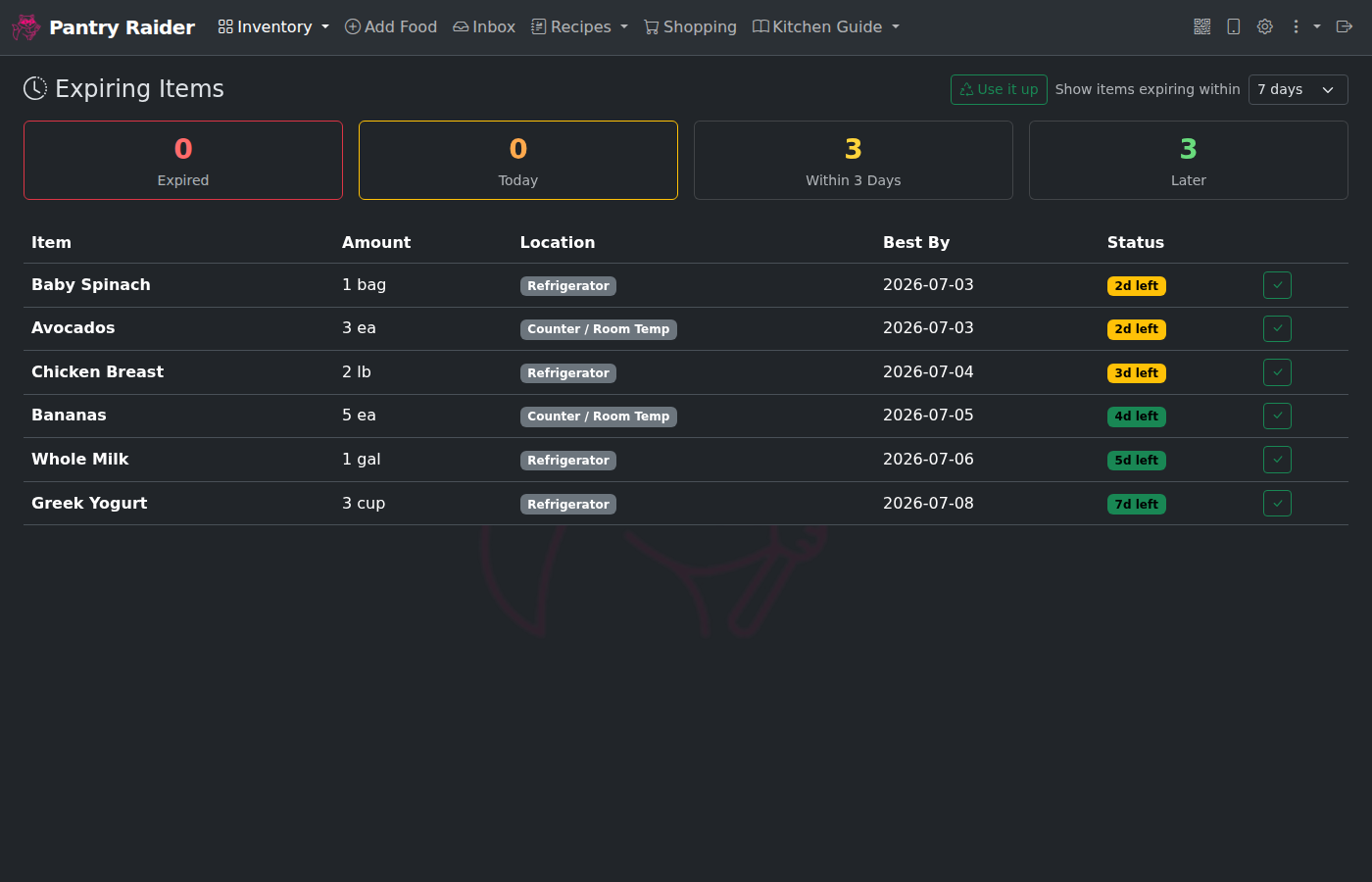Tick the Greek Yogurt checkmark button

tap(1277, 504)
